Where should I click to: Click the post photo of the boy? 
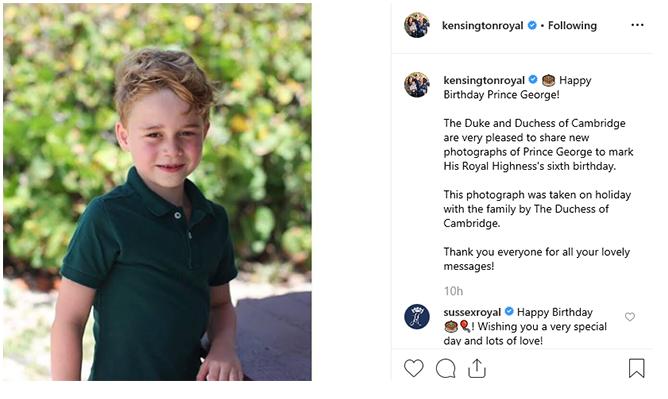tap(157, 192)
